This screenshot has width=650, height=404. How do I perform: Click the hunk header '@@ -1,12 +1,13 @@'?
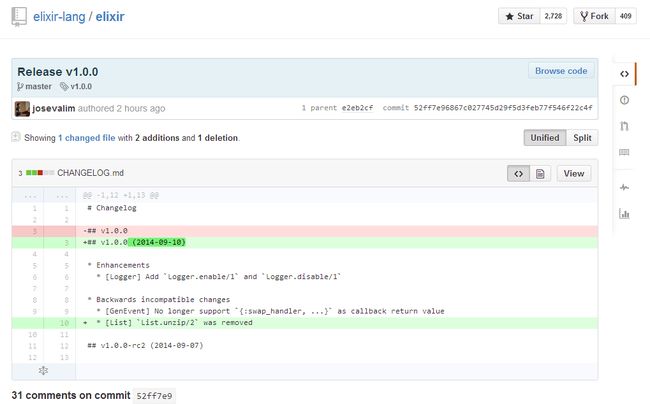(121, 195)
